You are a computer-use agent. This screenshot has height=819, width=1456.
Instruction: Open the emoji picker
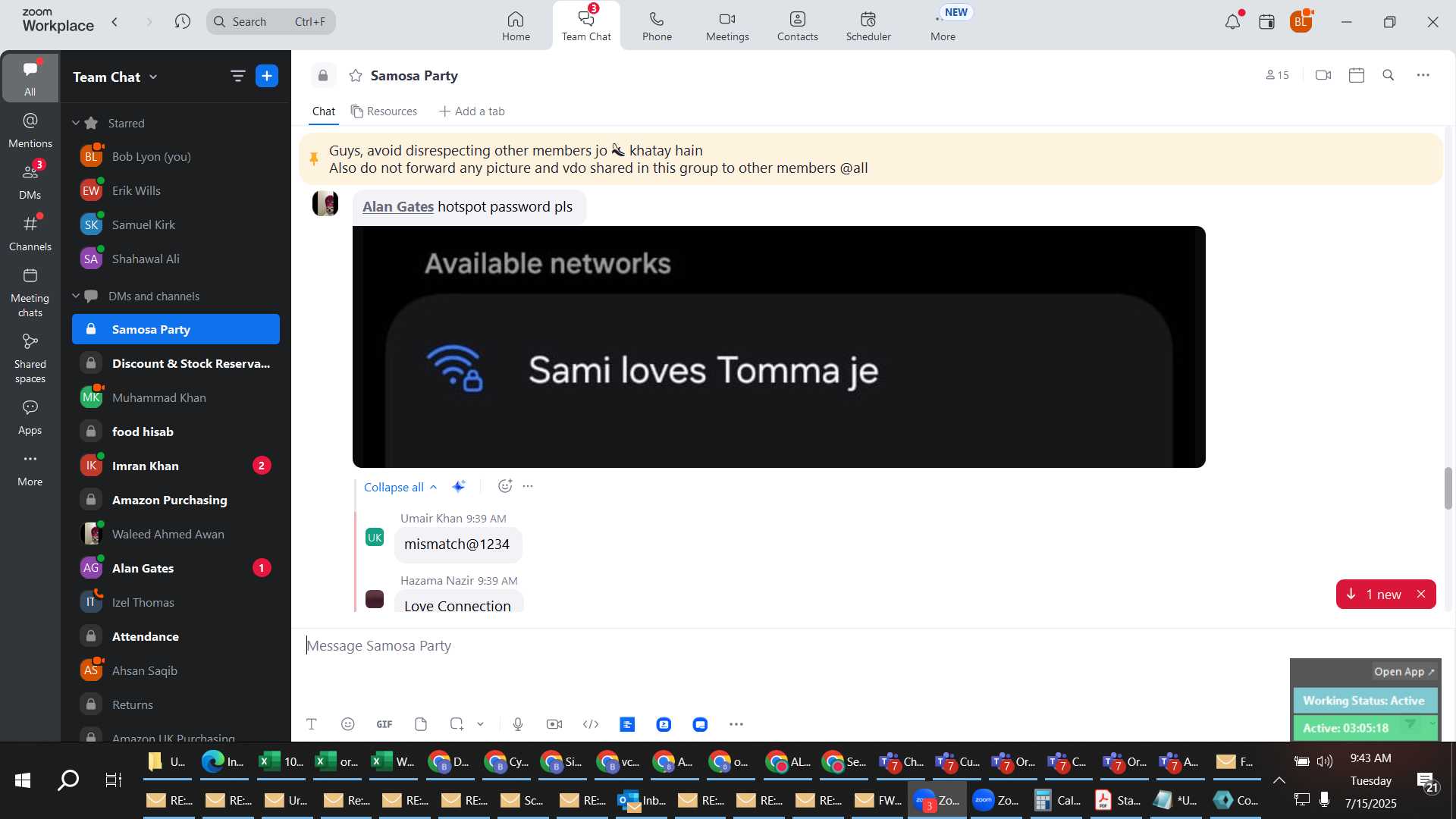[x=348, y=724]
